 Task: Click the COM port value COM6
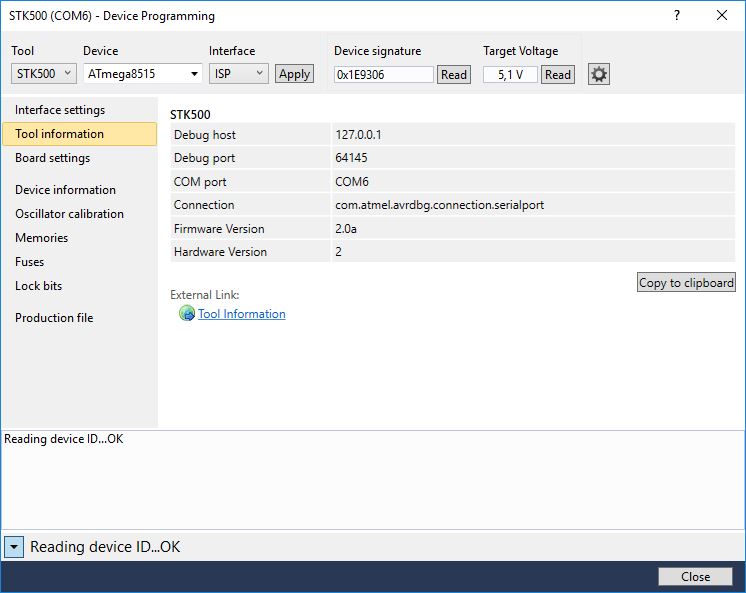point(533,181)
